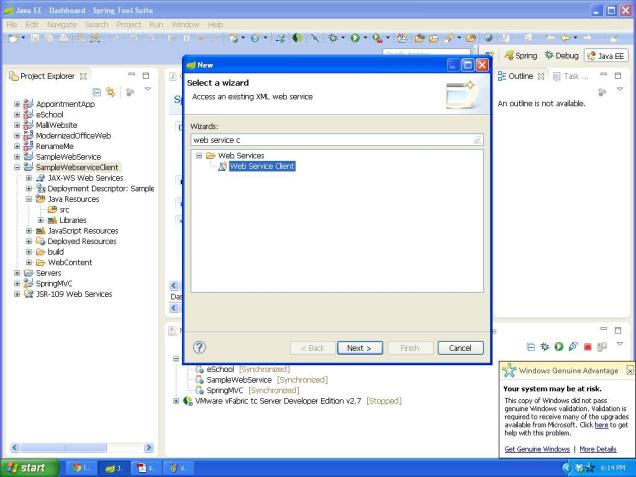Viewport: 636px width, 477px height.
Task: Select ModernizedOfficeWeb project
Action: pos(73,135)
